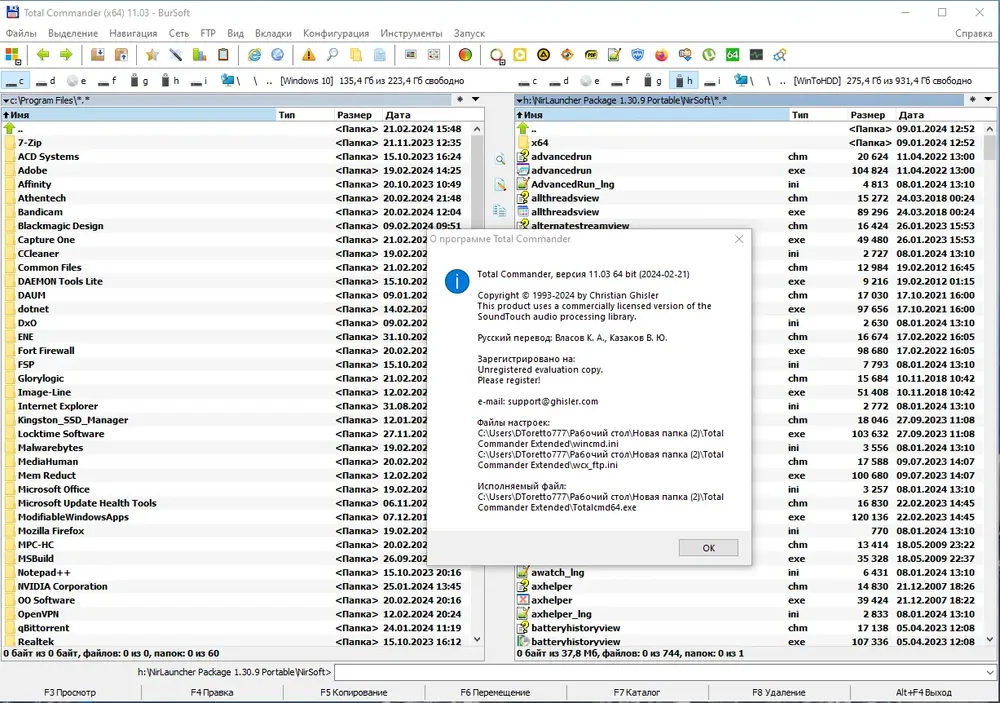Screen dimensions: 1000x703
Task: Click the left panel scrollbar up arrow
Action: click(477, 129)
